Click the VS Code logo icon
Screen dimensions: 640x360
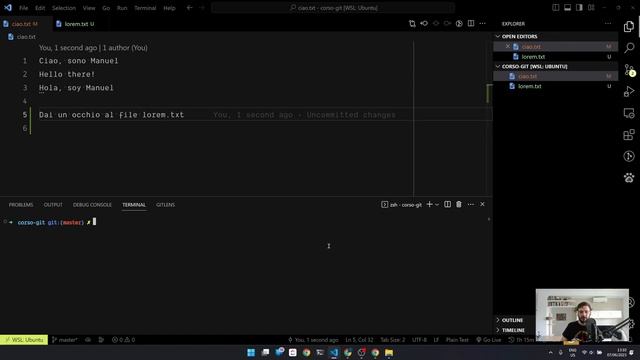tap(8, 8)
